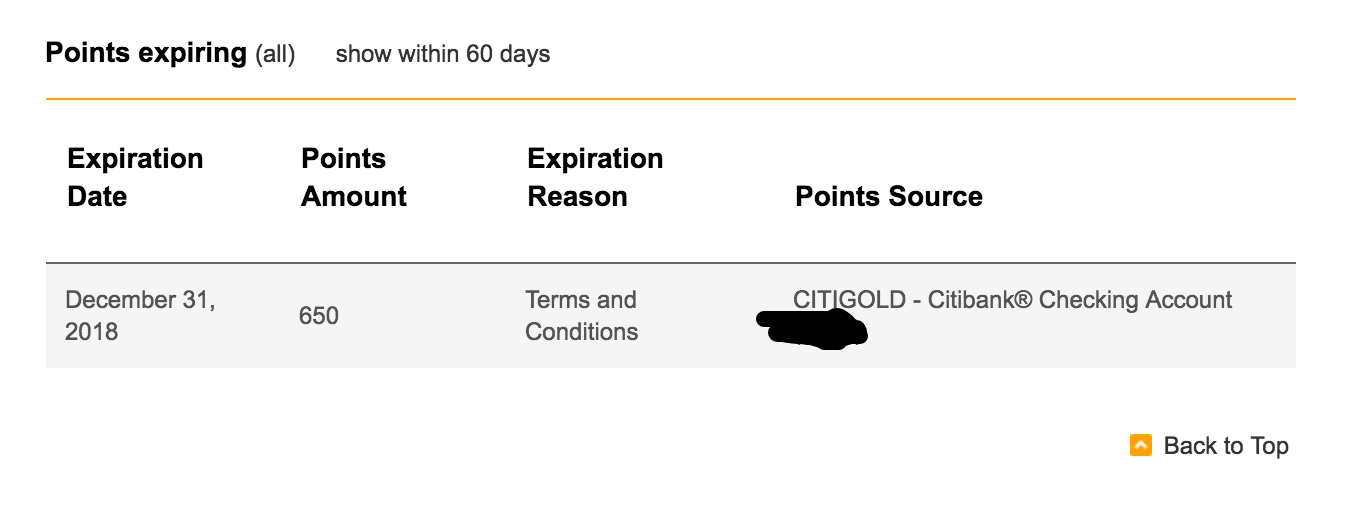Click the Points Source column header
Viewport: 1370px width, 524px height.
(x=889, y=196)
